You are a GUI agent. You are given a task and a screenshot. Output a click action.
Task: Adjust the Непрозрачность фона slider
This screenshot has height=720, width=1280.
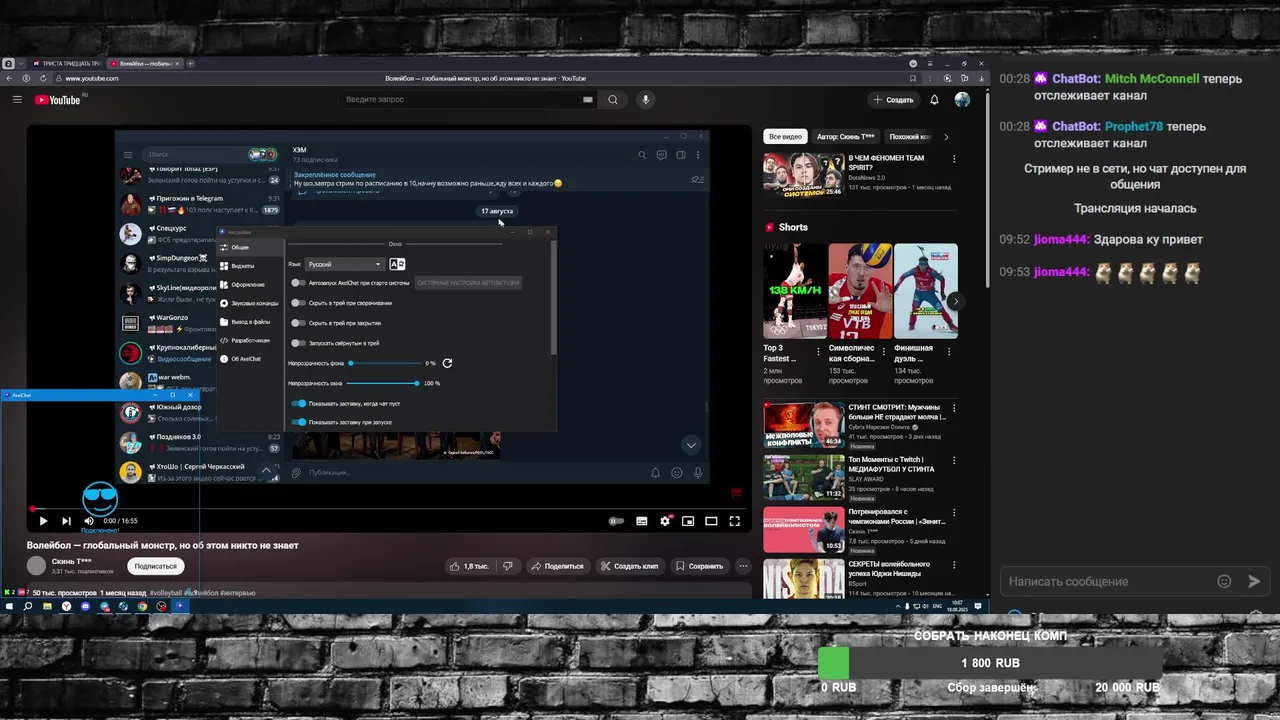pyautogui.click(x=384, y=363)
